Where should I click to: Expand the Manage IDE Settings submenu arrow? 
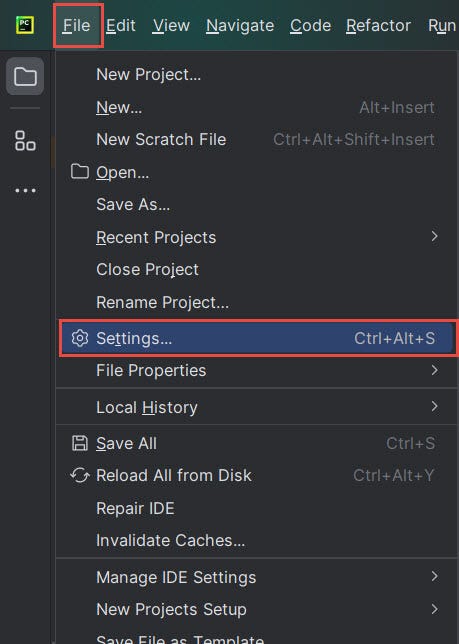coord(434,577)
